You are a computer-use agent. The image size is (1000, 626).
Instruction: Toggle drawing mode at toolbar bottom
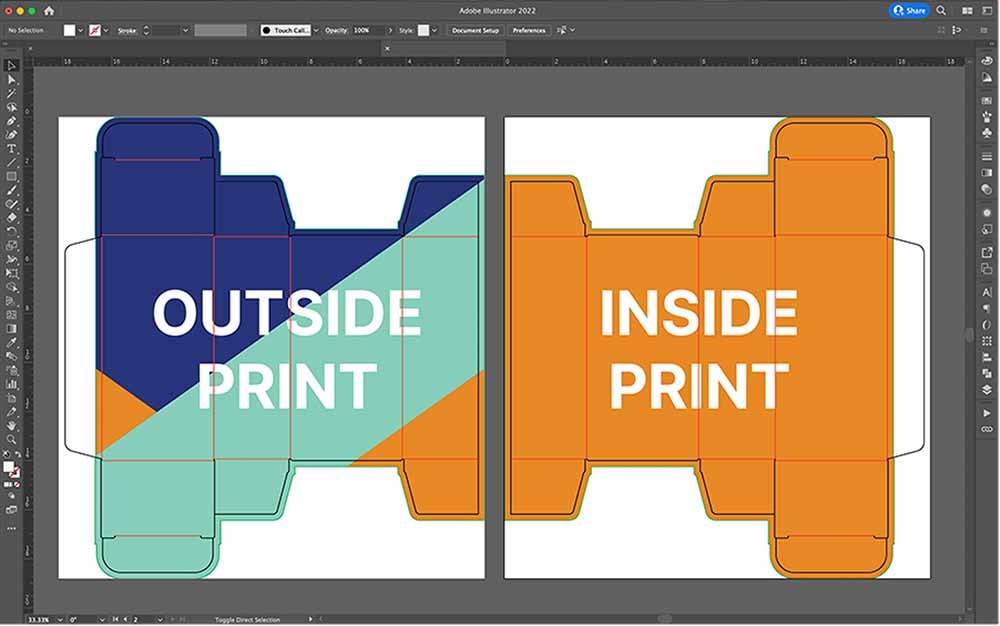click(x=11, y=497)
